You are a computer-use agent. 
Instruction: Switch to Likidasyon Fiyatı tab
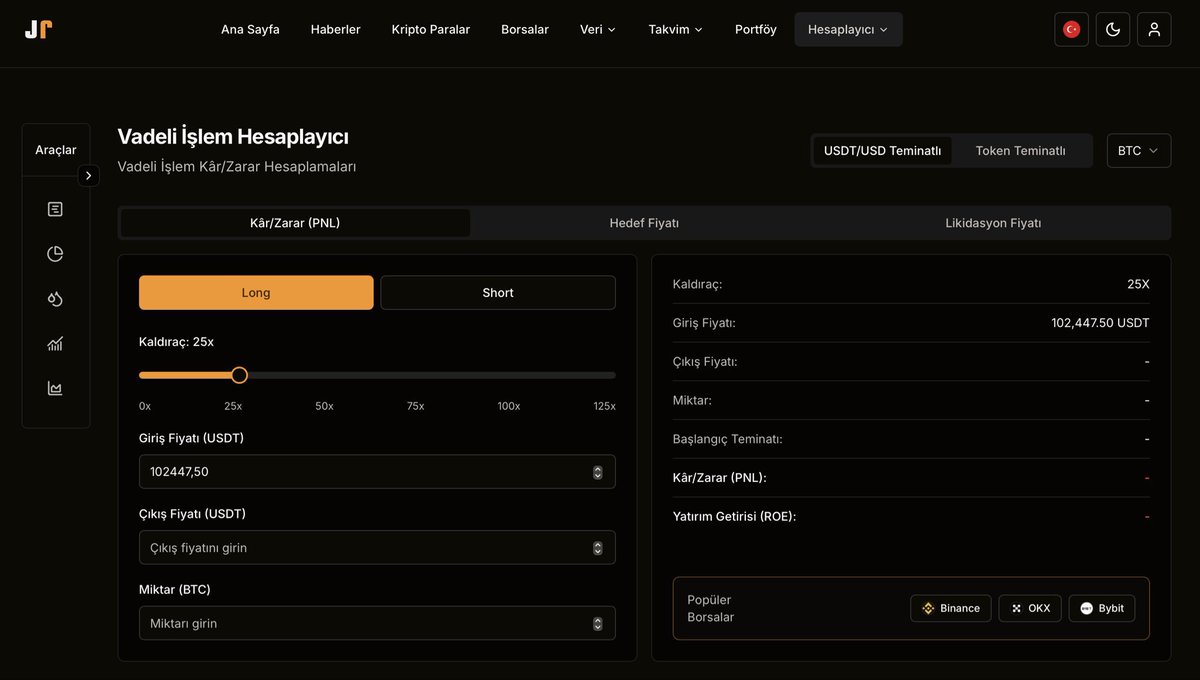click(x=993, y=223)
